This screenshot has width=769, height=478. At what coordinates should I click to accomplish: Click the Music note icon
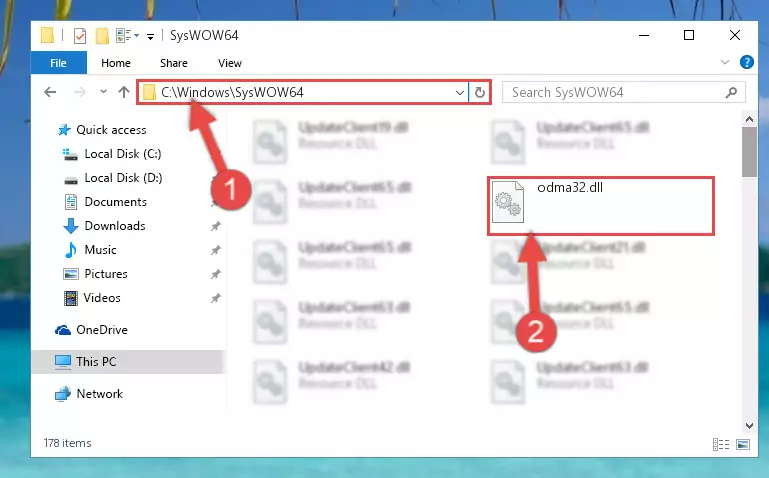click(71, 250)
